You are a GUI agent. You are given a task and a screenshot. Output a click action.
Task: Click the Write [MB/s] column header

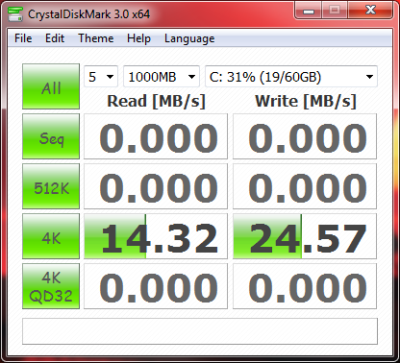pos(305,101)
